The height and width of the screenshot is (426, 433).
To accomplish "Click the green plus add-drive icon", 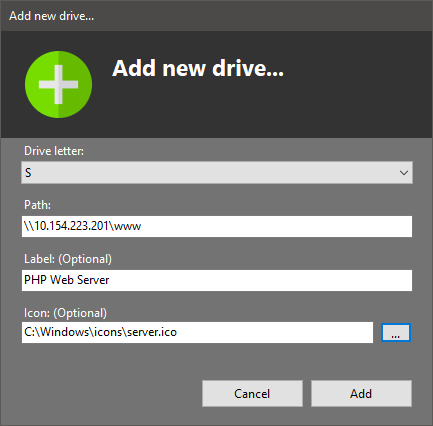I will (58, 84).
